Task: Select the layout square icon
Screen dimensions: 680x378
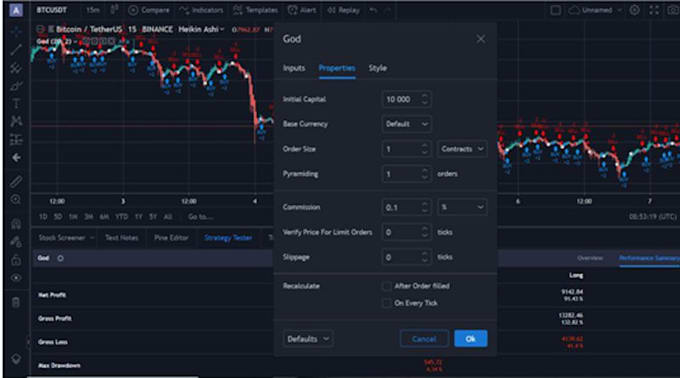Action: 556,10
